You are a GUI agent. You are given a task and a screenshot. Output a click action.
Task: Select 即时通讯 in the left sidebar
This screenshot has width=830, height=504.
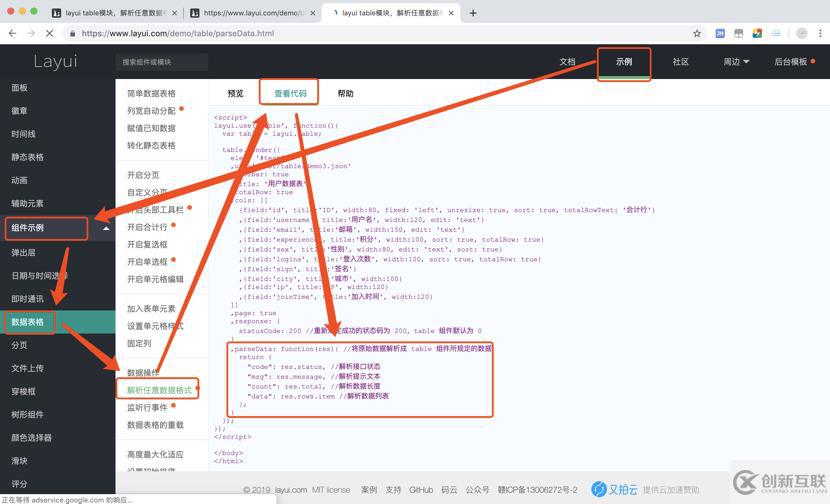pos(28,299)
